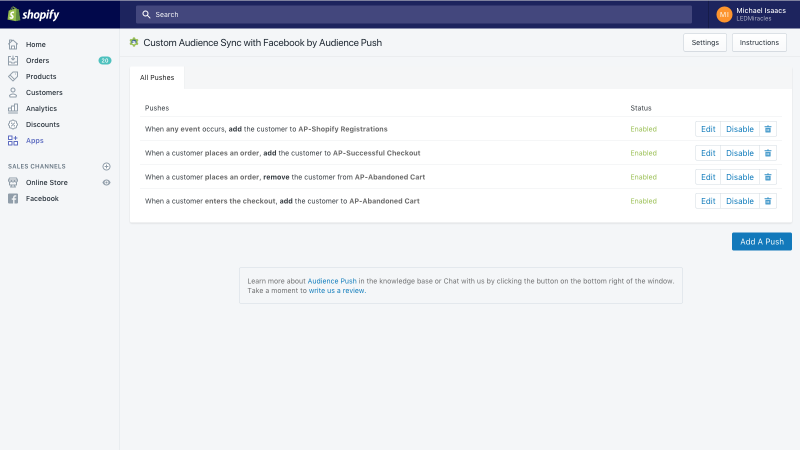
Task: Click the Online Store storefront icon
Action: [x=13, y=182]
